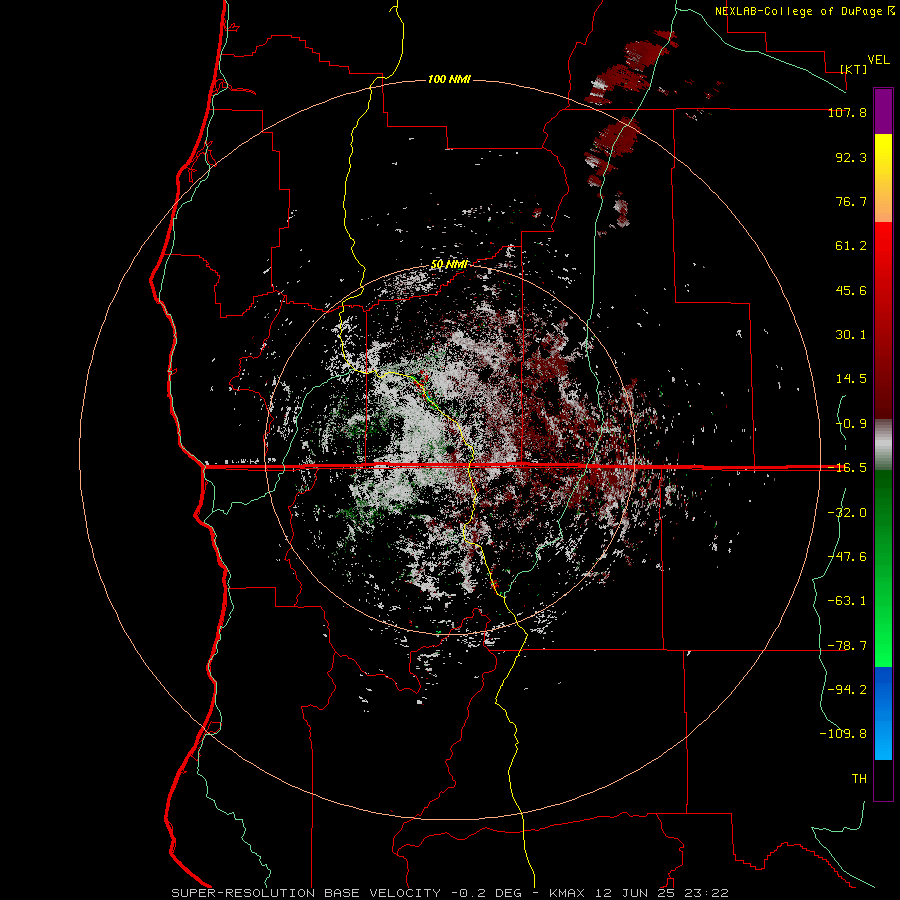Click the 14.5 velocity scale value
900x900 pixels.
pyautogui.click(x=851, y=379)
